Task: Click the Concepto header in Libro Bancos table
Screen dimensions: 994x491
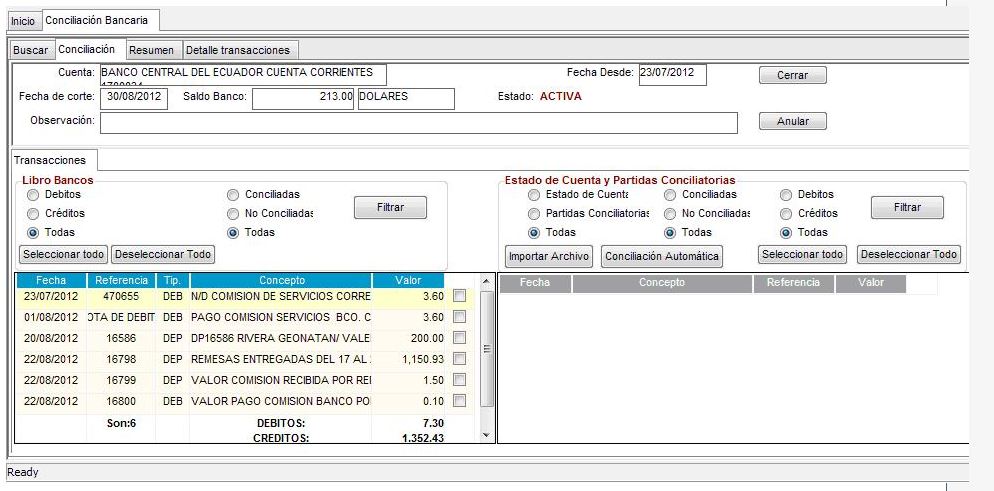Action: tap(281, 280)
